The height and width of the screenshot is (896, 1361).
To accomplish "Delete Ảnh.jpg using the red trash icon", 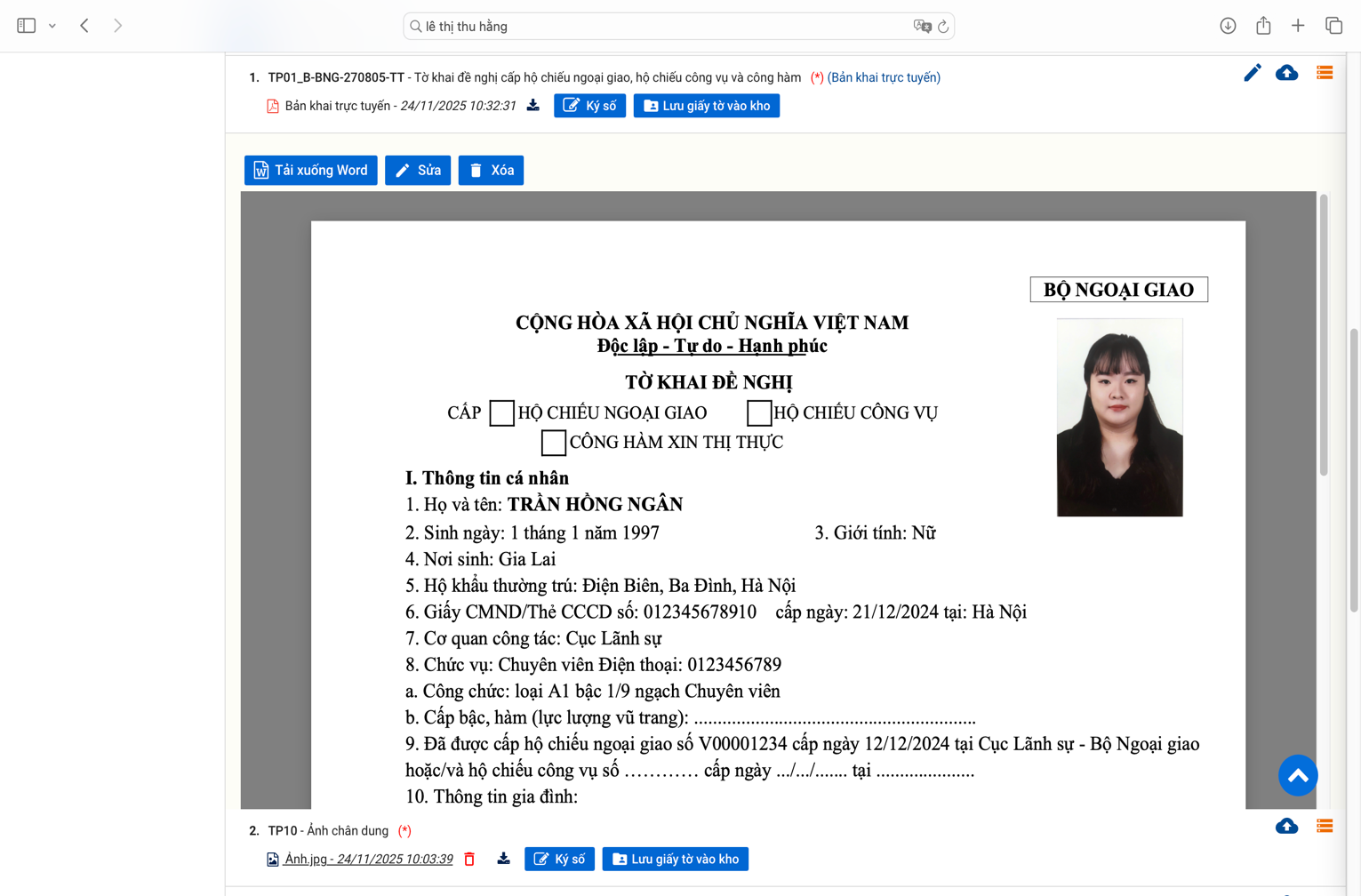I will pos(470,860).
